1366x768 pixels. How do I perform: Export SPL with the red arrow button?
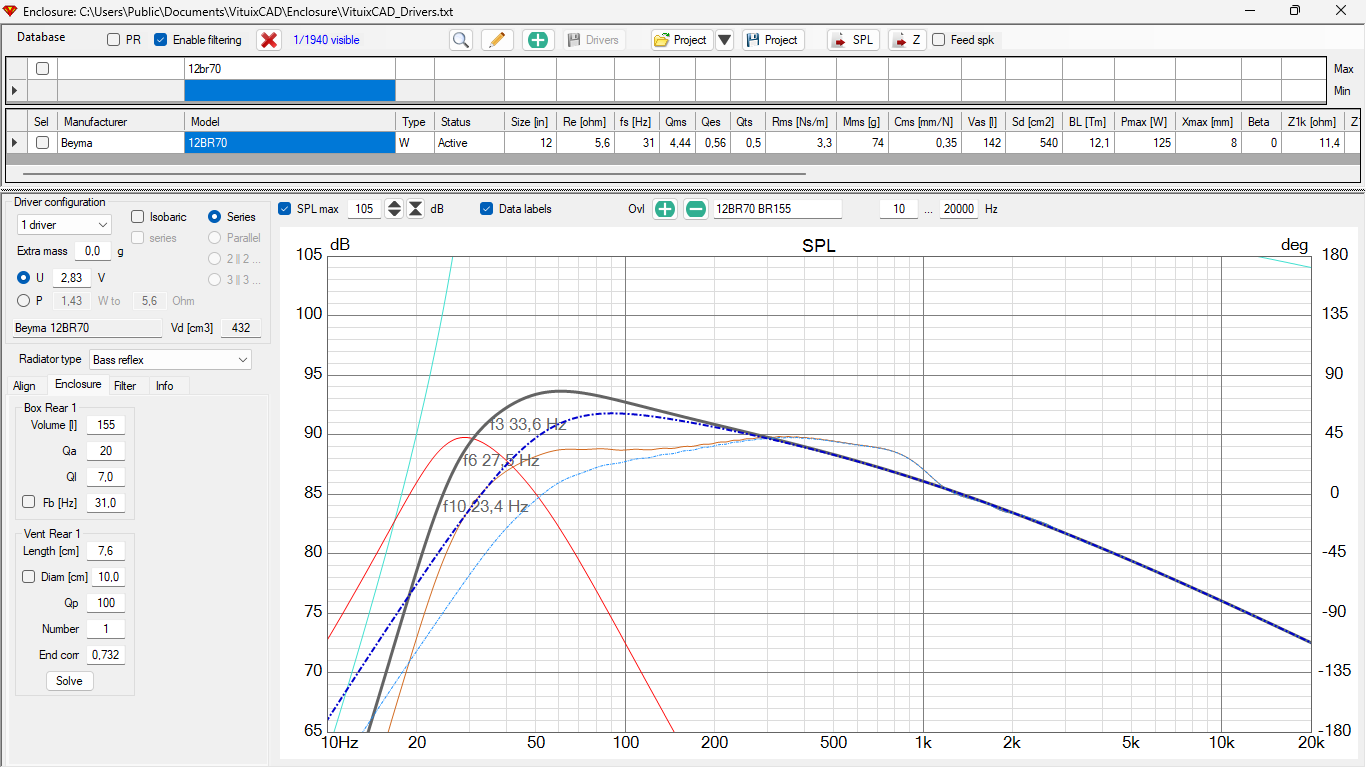(853, 40)
